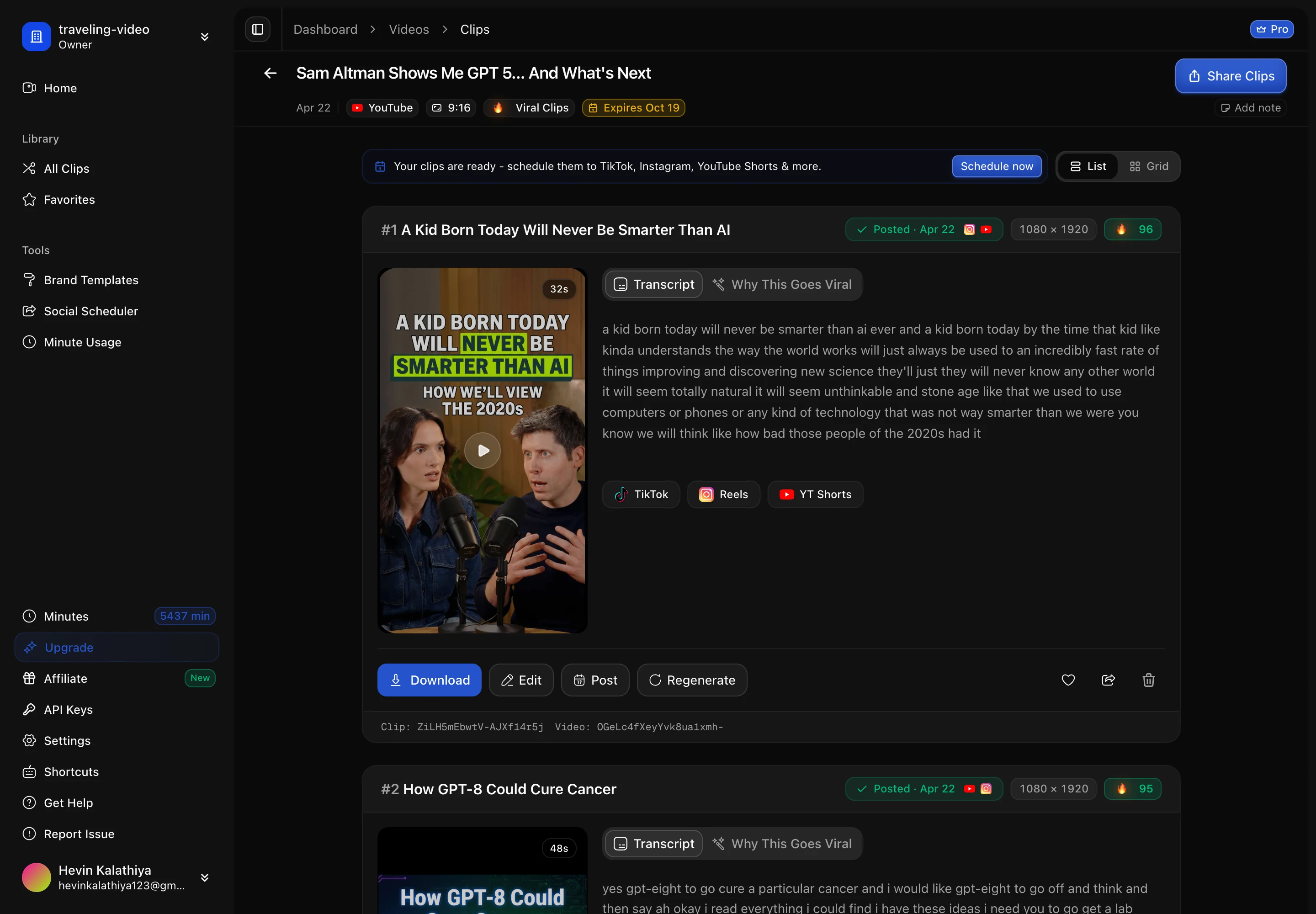Click the How GPT-8 Could thumbnail
Image resolution: width=1316 pixels, height=914 pixels.
pyautogui.click(x=482, y=871)
